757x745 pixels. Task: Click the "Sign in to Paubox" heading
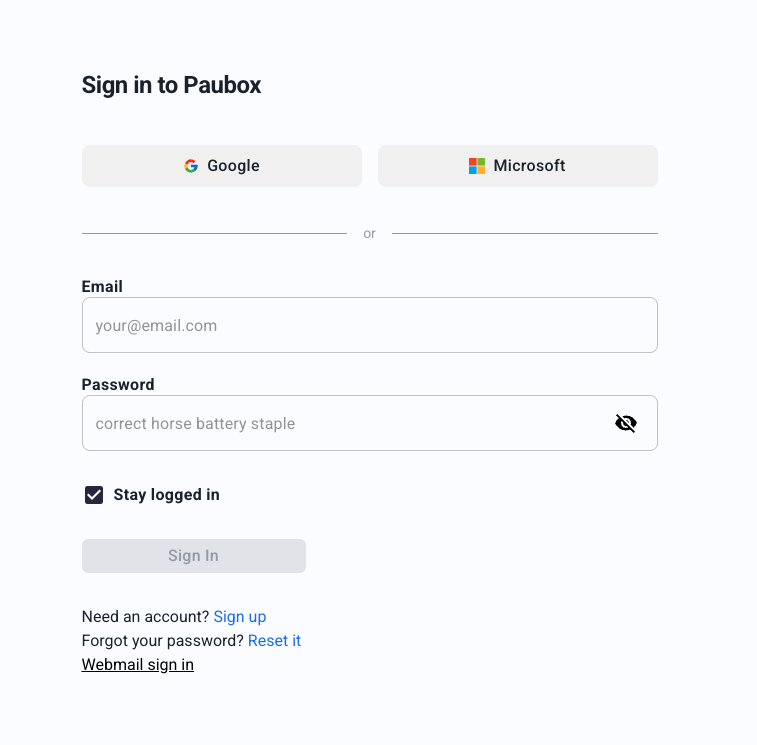pos(171,85)
